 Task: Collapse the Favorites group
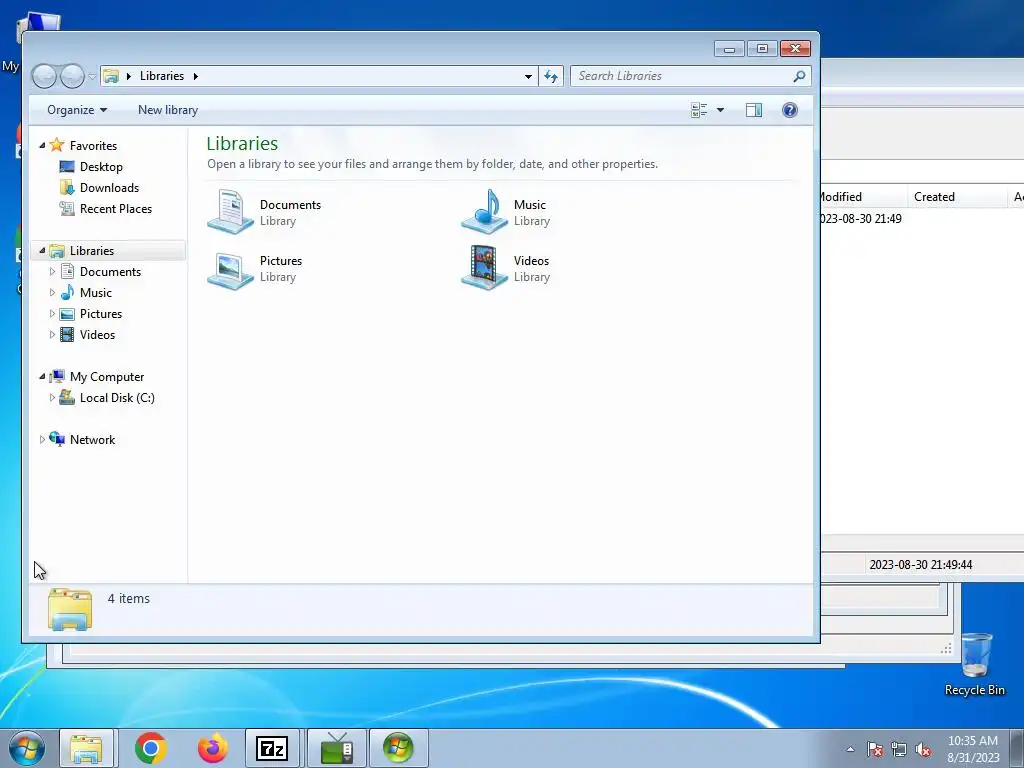click(42, 145)
